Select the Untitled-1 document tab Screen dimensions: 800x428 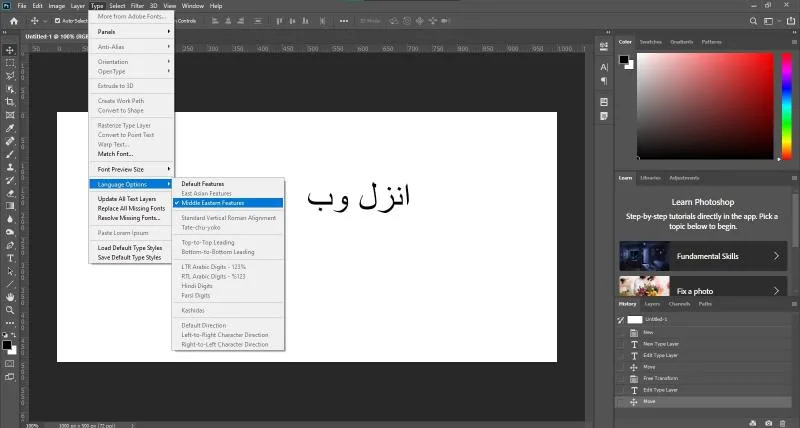coord(56,37)
